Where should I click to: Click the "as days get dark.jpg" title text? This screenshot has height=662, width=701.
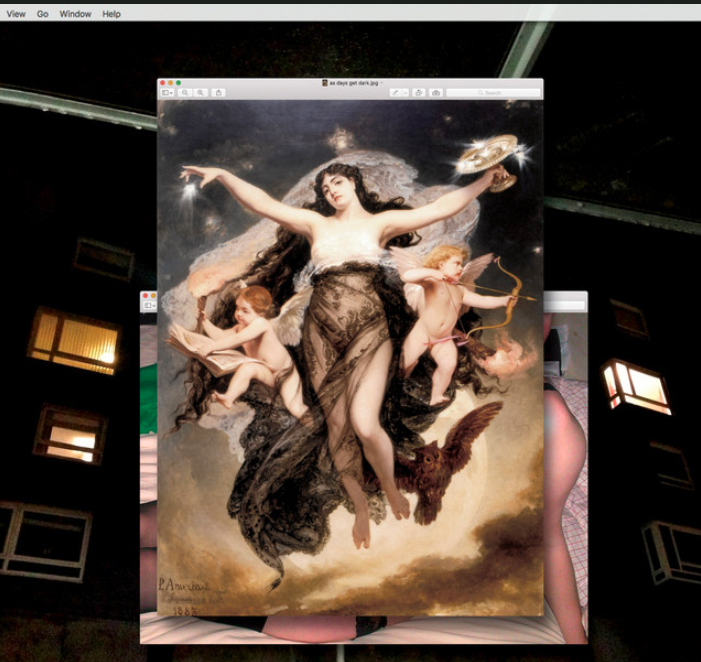click(x=352, y=83)
